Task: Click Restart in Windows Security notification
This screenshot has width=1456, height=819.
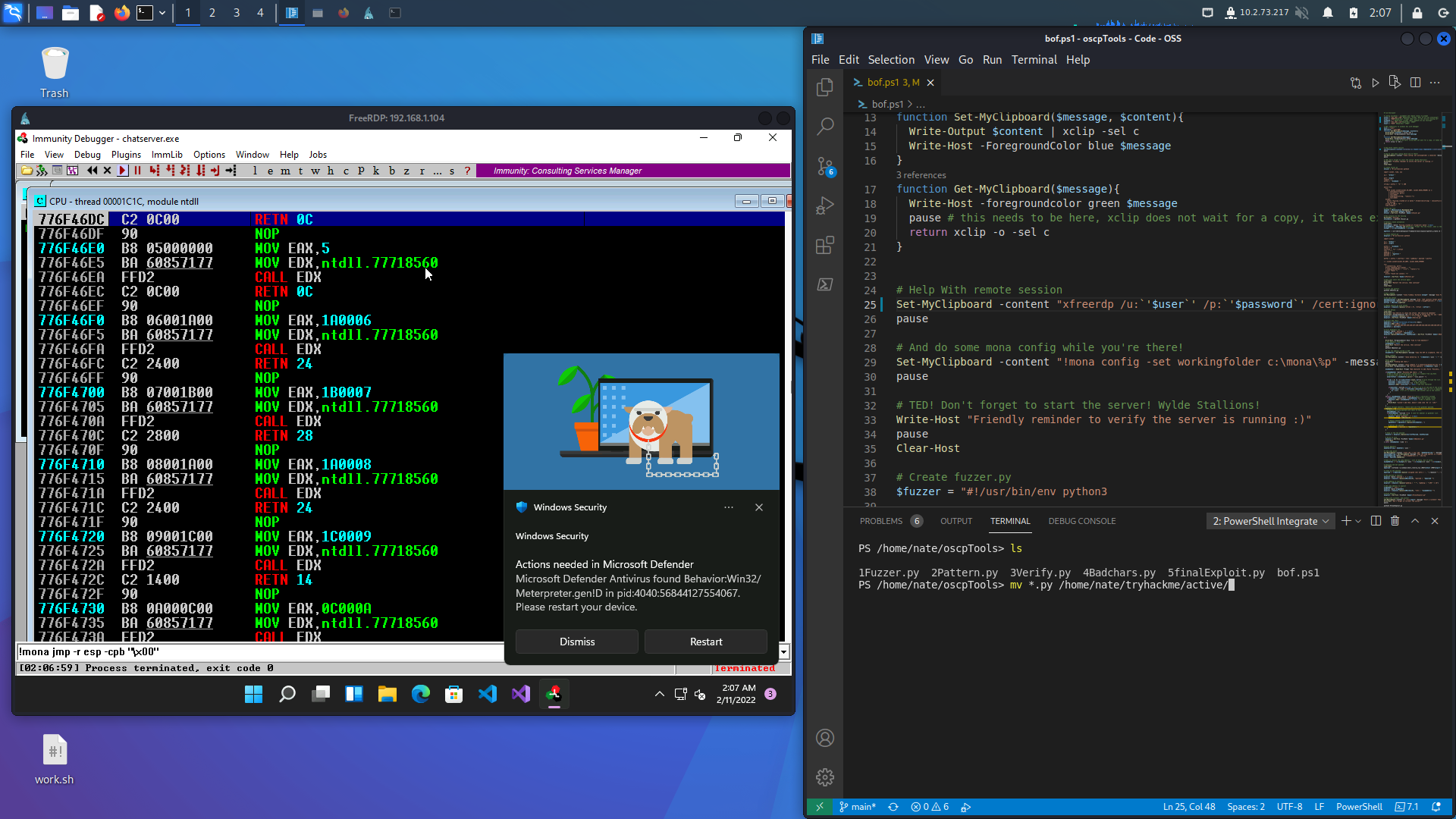Action: click(x=706, y=642)
